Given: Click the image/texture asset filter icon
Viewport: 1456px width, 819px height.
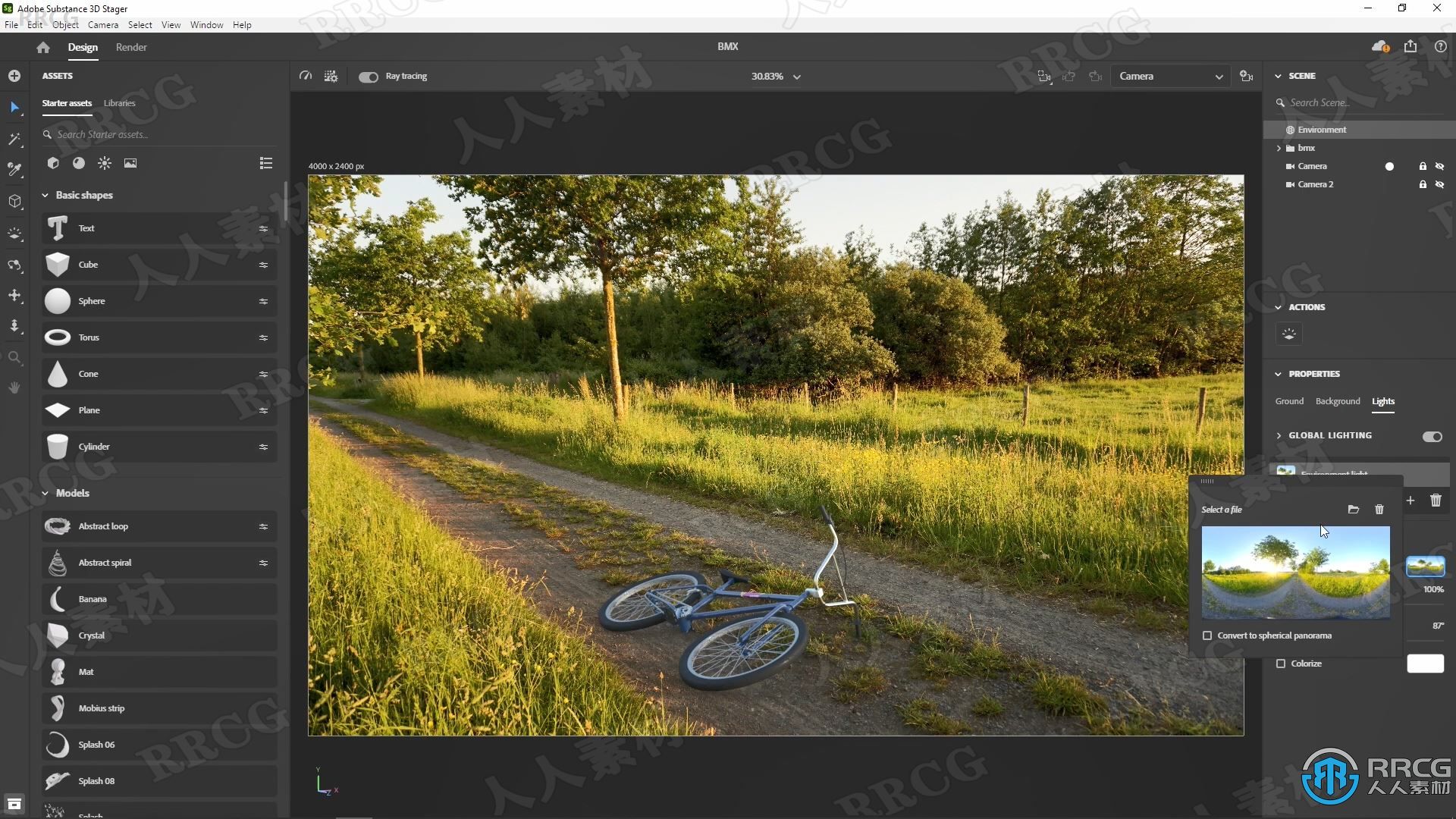Looking at the screenshot, I should click(x=131, y=162).
